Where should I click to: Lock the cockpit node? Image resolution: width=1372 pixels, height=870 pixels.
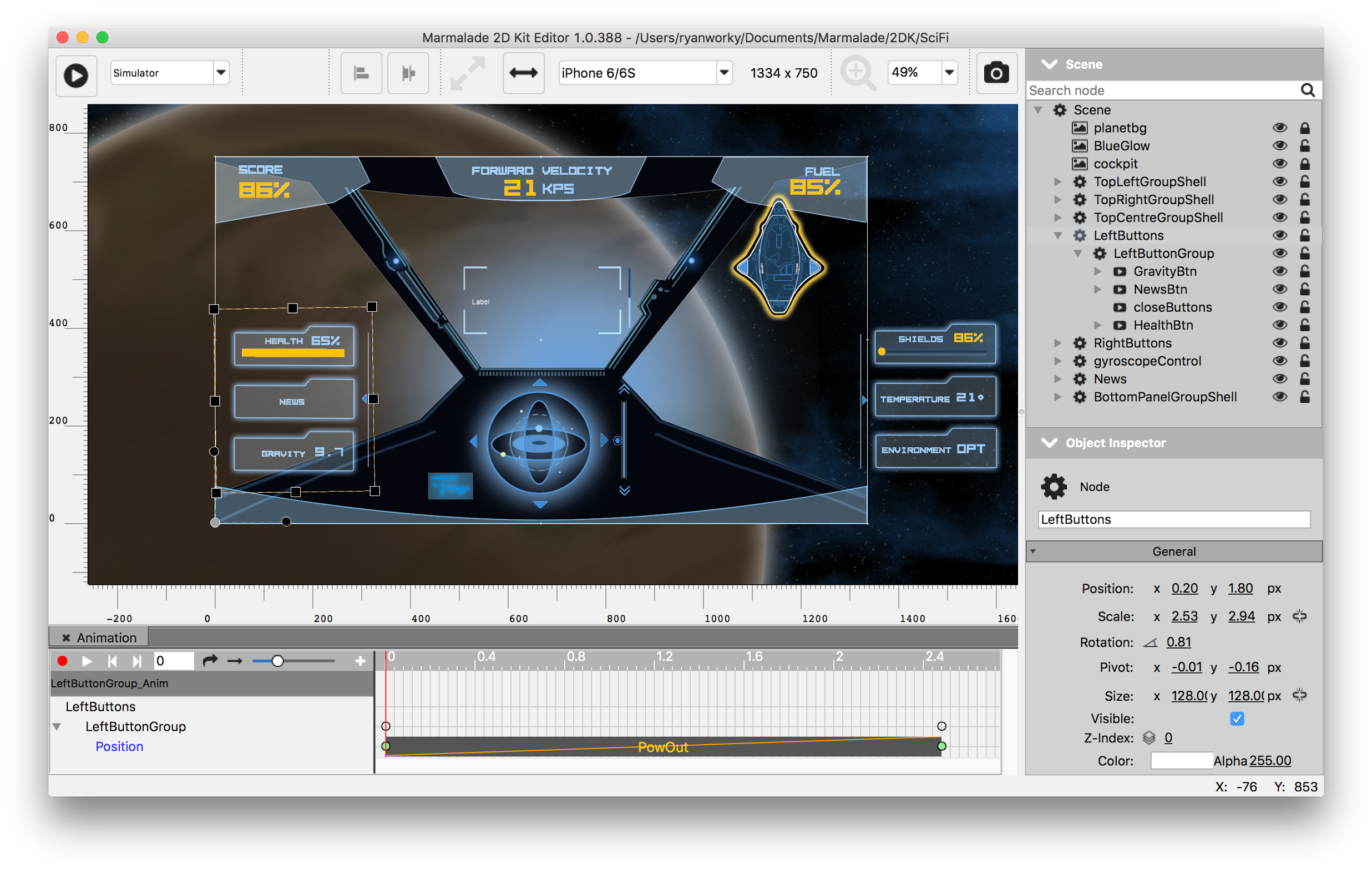[1305, 164]
